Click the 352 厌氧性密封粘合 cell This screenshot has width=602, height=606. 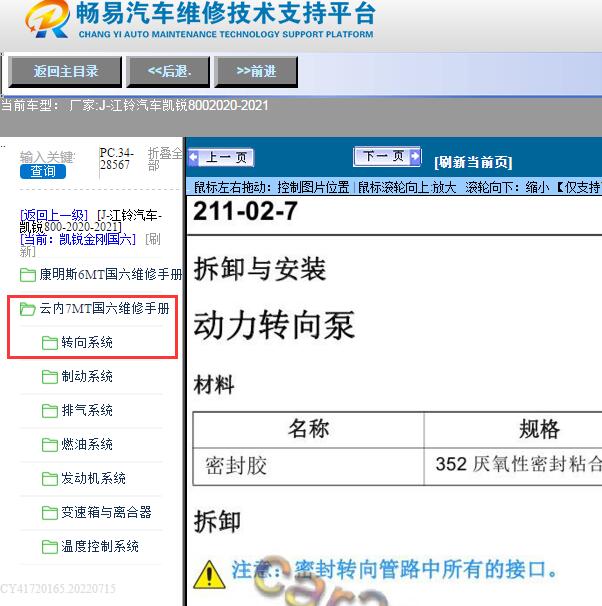[514, 466]
